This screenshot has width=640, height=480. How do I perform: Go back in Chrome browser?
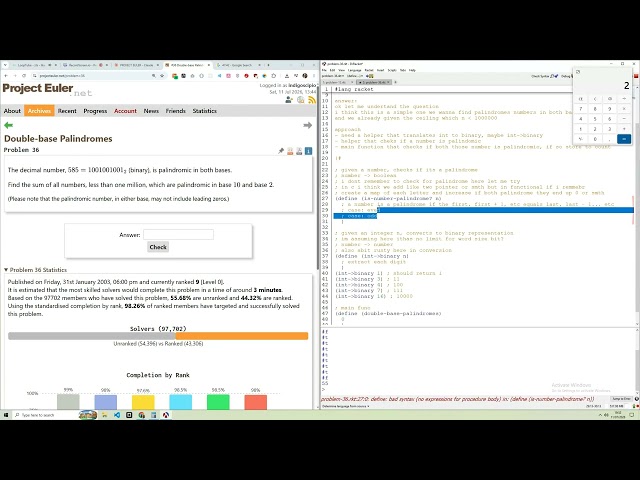(6, 76)
